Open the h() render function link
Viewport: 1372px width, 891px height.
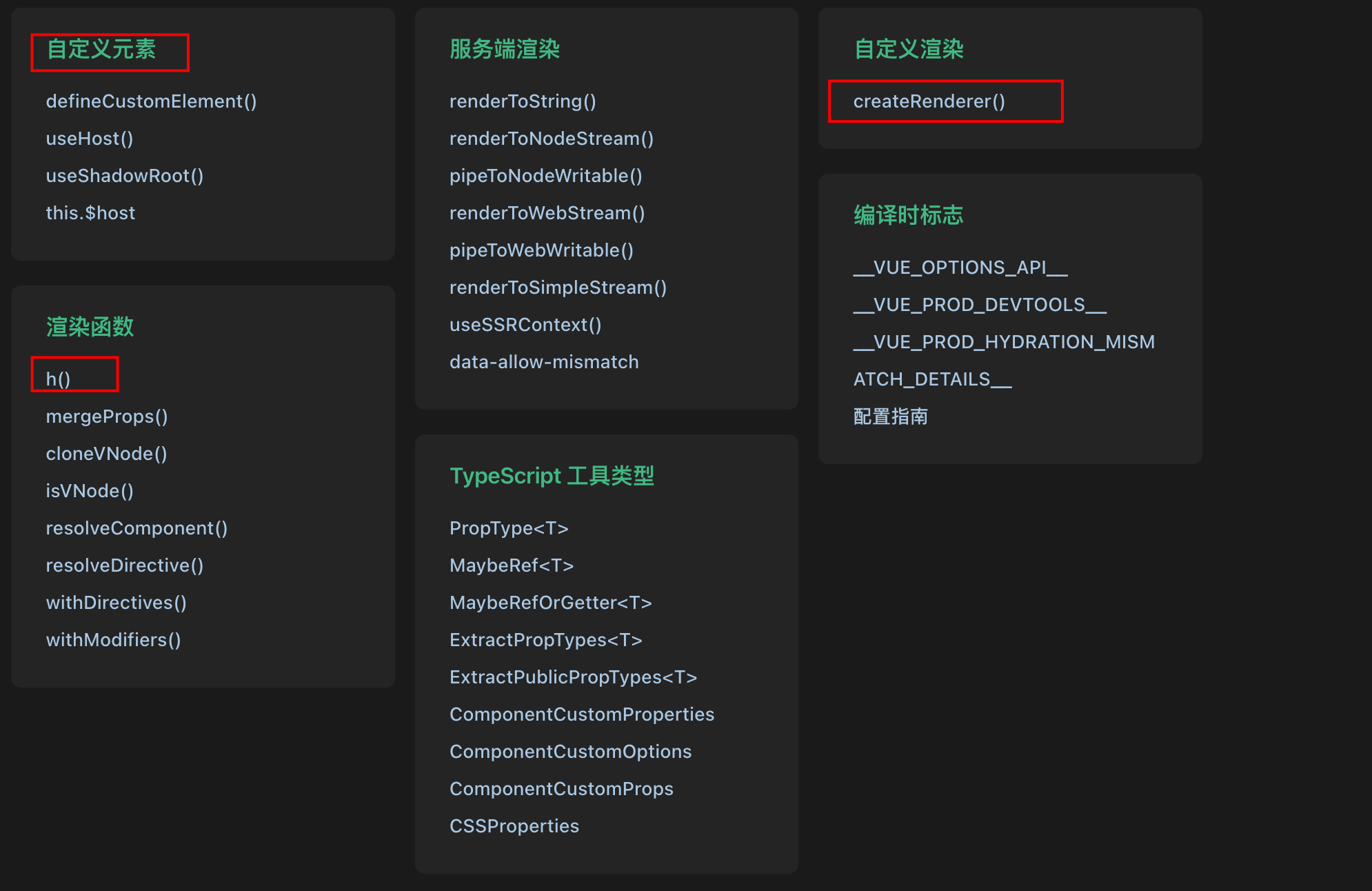click(x=58, y=379)
